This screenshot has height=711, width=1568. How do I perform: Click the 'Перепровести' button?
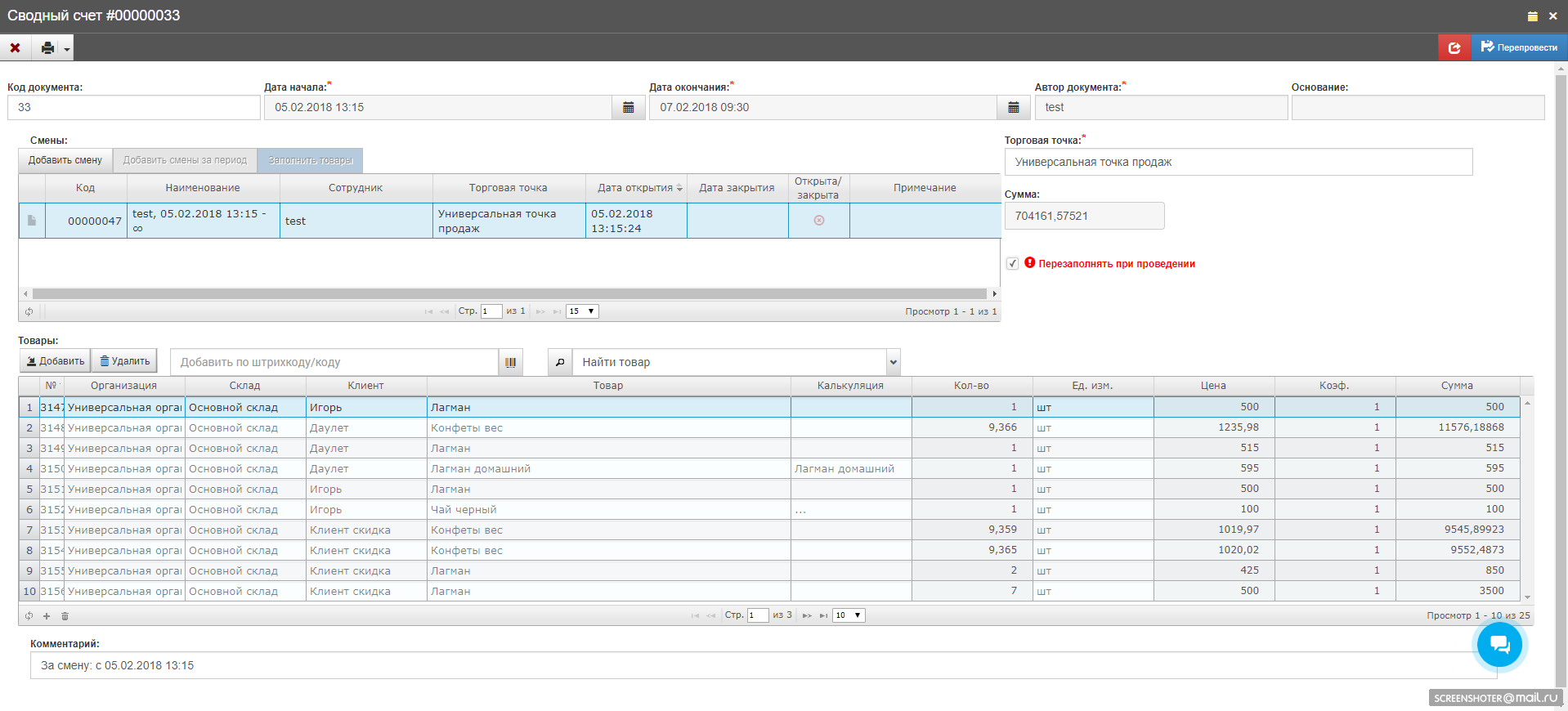coord(1519,48)
